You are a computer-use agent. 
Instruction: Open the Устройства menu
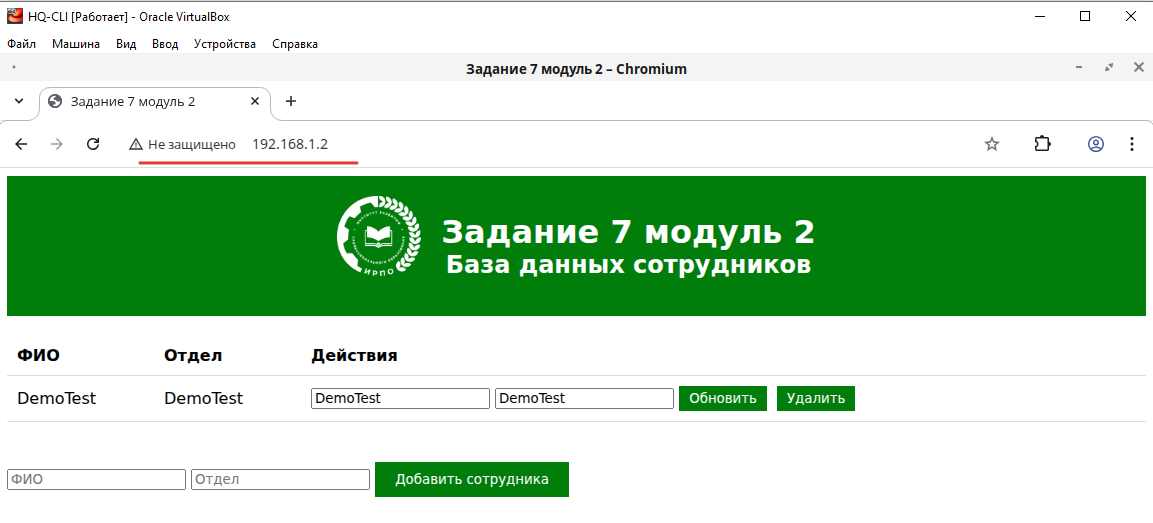tap(225, 44)
